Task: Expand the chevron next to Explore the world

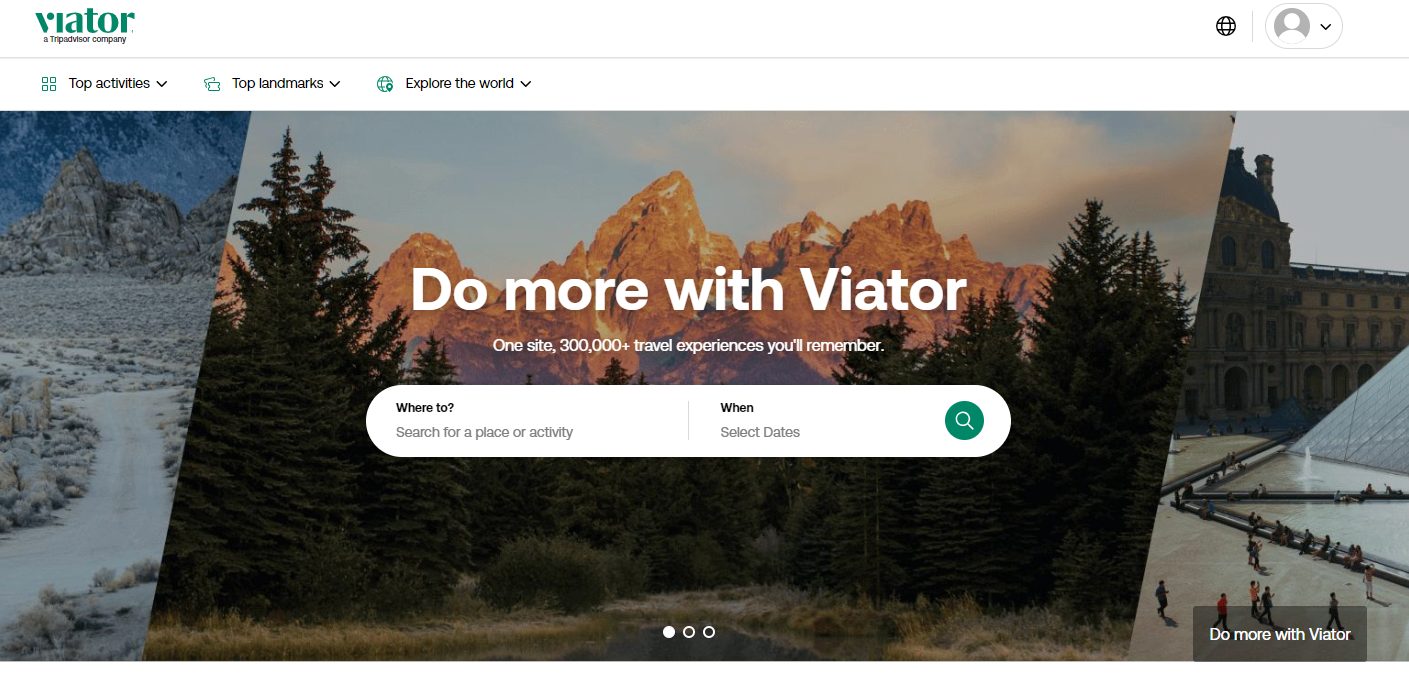Action: point(526,84)
